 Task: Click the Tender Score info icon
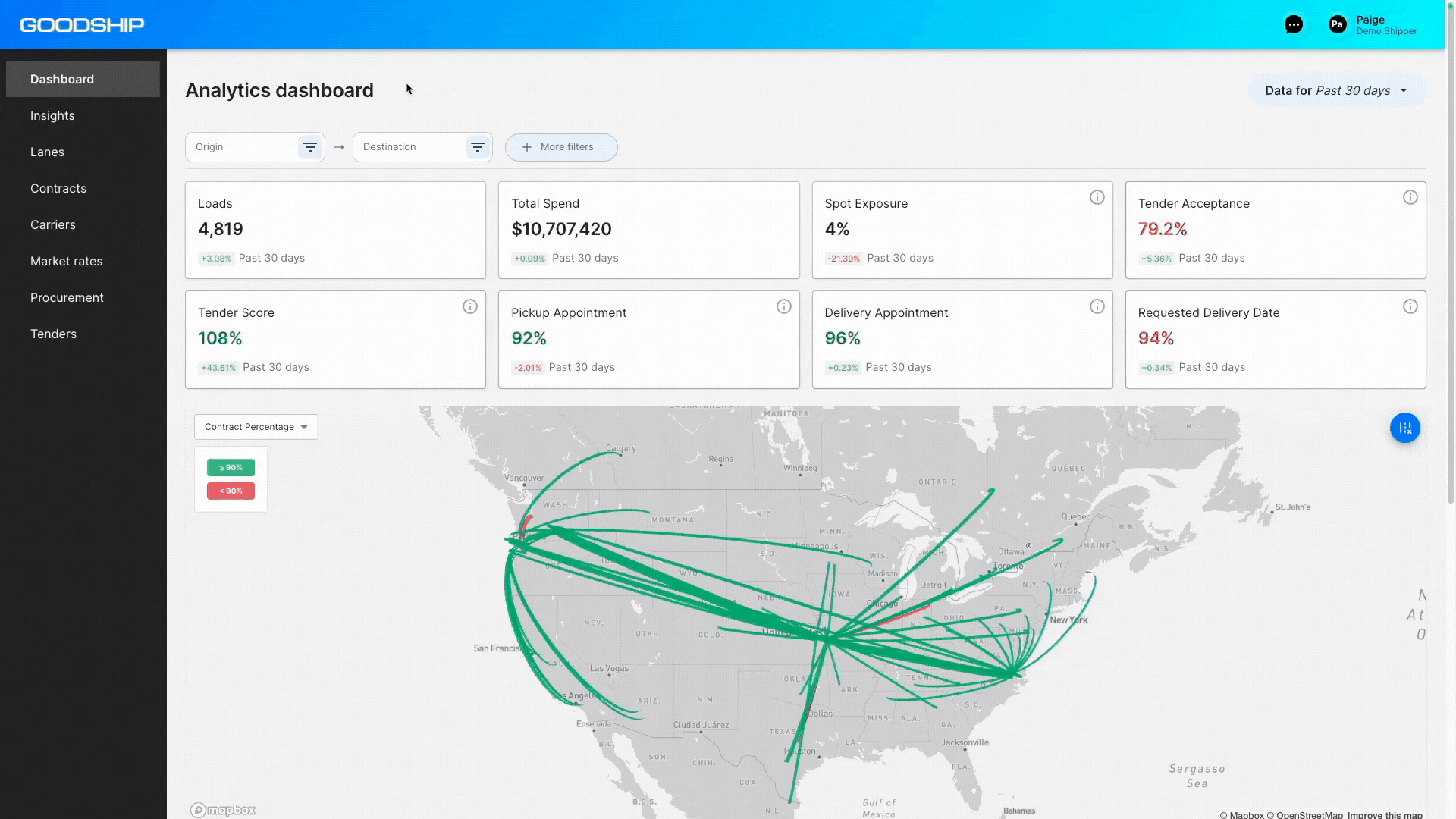coord(470,306)
